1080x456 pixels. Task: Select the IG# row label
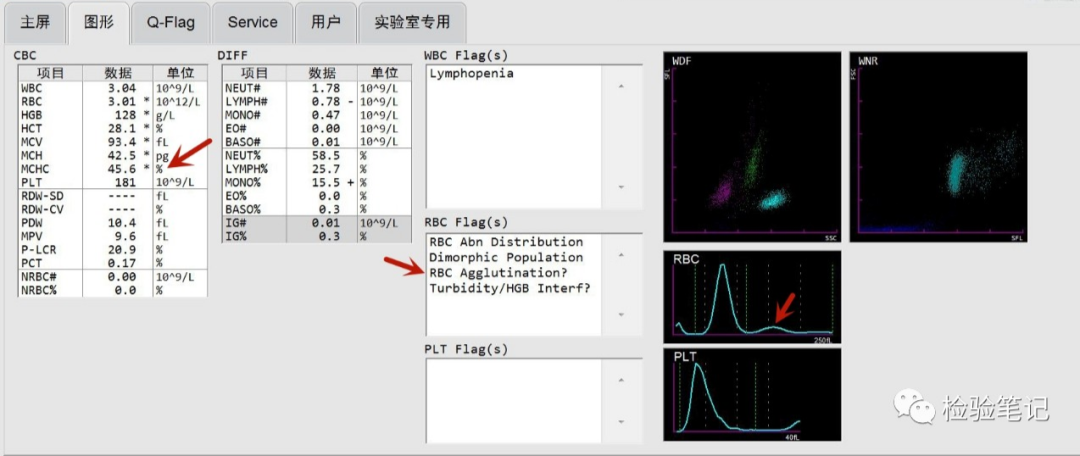234,223
